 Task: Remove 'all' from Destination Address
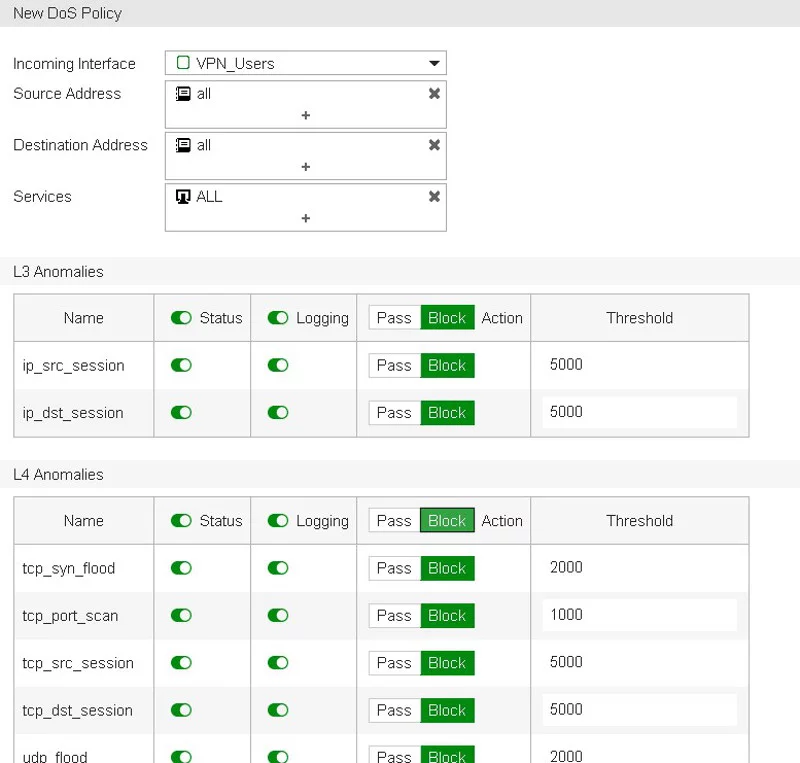[x=434, y=145]
